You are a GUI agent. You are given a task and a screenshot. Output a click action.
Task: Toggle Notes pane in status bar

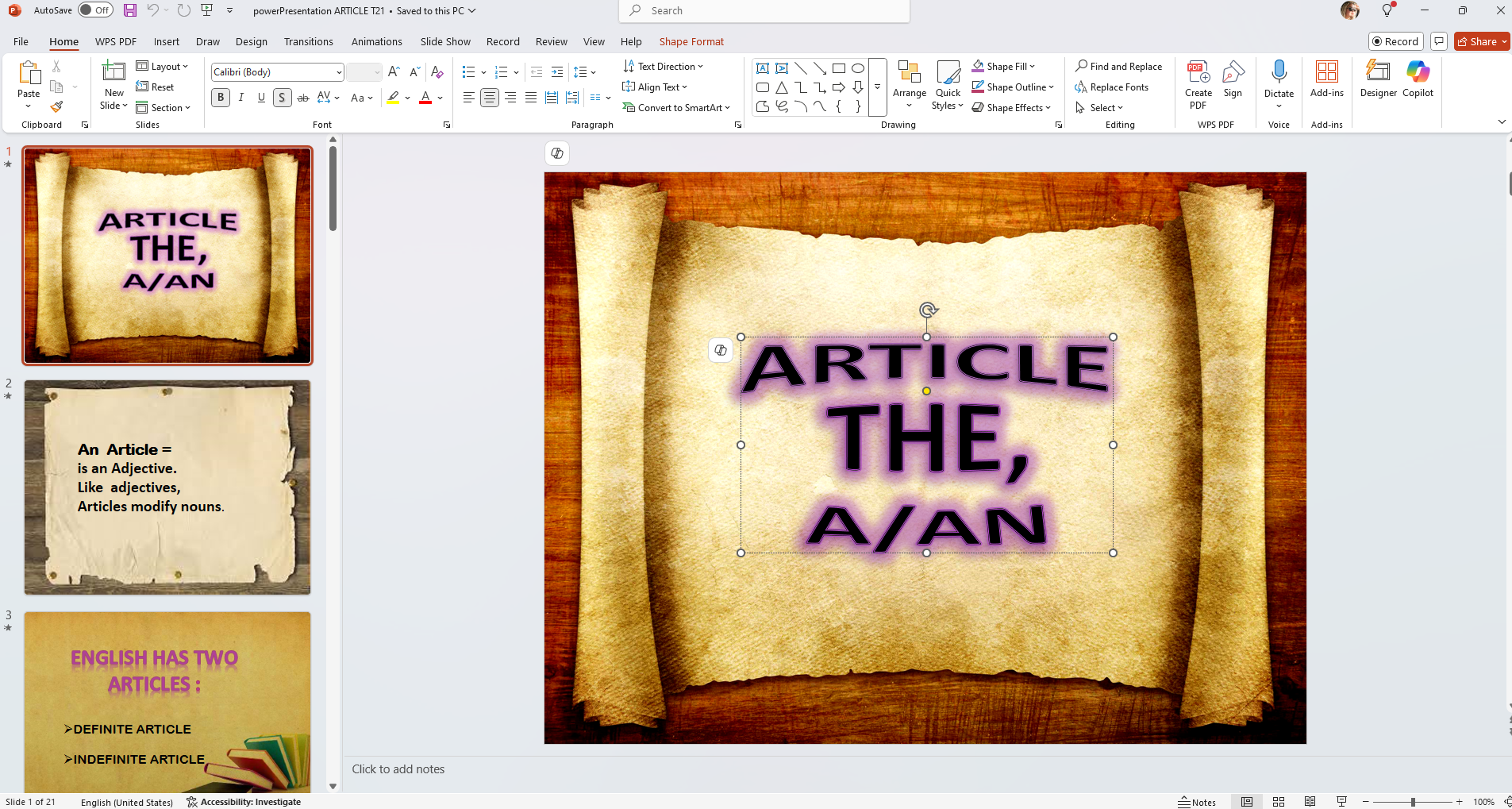click(1197, 802)
